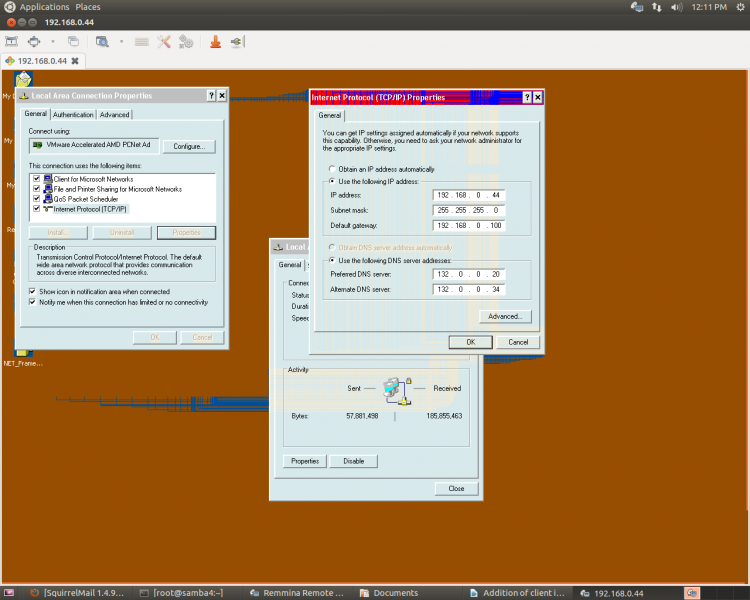Click the Default gateway field
Image resolution: width=750 pixels, height=600 pixels.
point(469,225)
